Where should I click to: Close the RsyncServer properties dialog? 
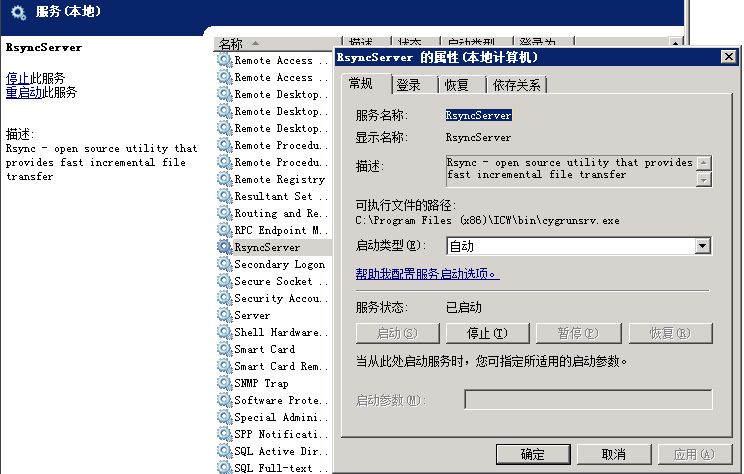[x=728, y=57]
